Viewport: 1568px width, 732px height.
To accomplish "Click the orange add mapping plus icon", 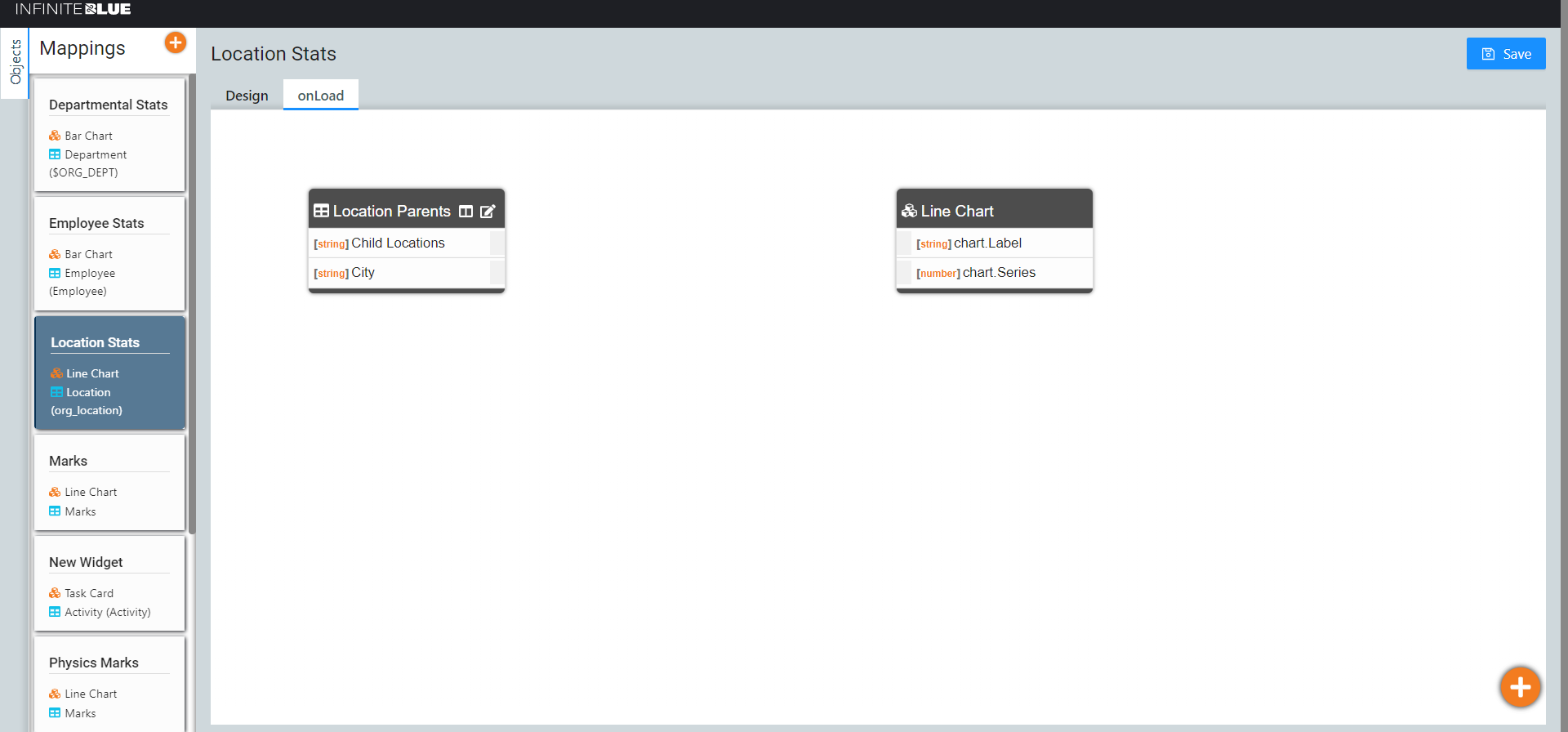I will click(x=176, y=42).
